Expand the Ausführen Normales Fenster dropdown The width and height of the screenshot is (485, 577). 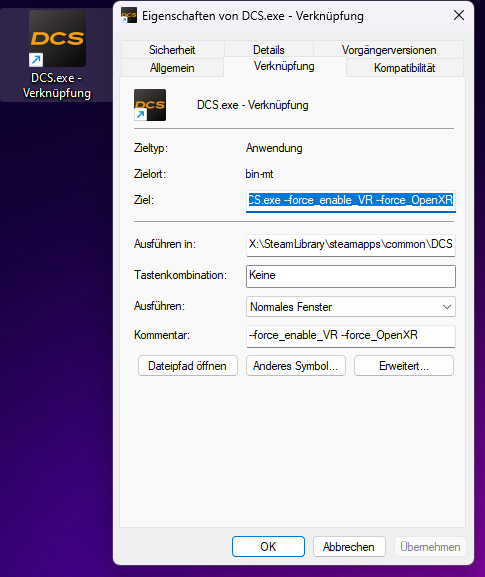351,307
